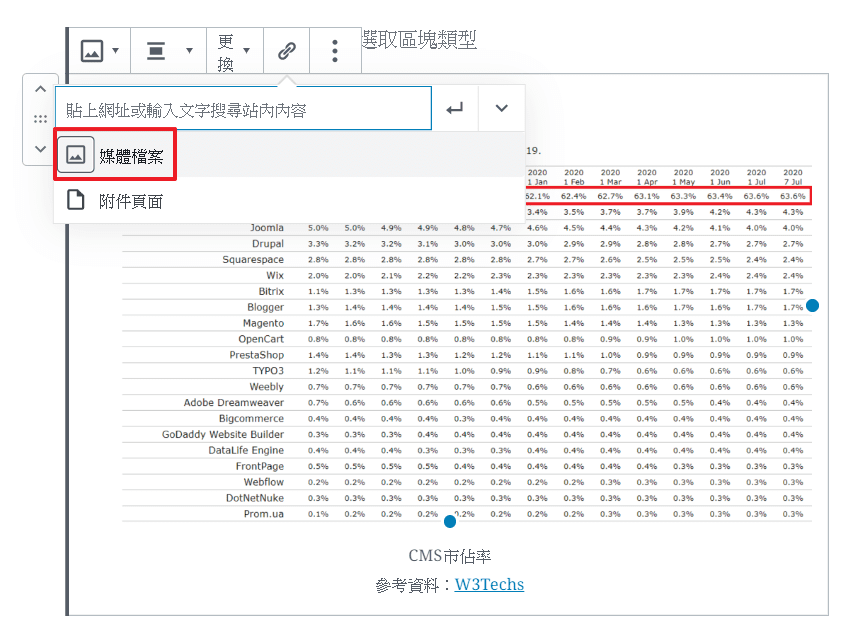
Task: Open the image block type switcher
Action: click(100, 51)
